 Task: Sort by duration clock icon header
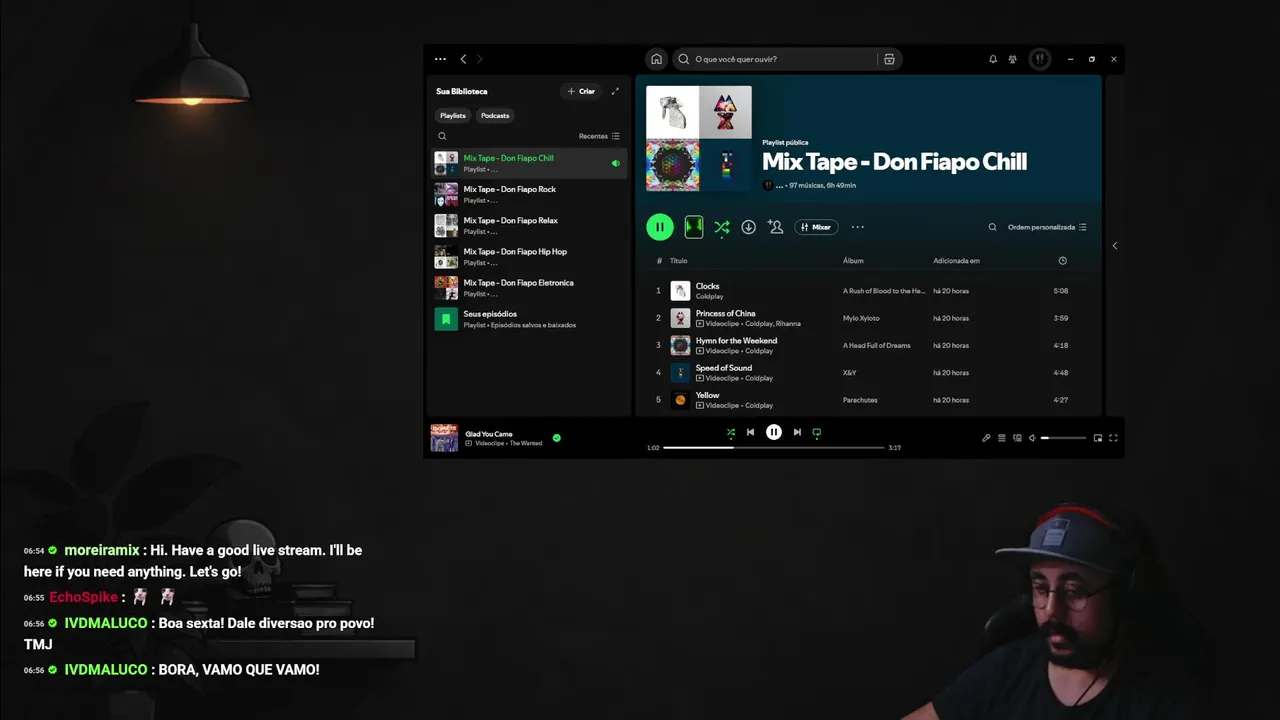click(1062, 261)
